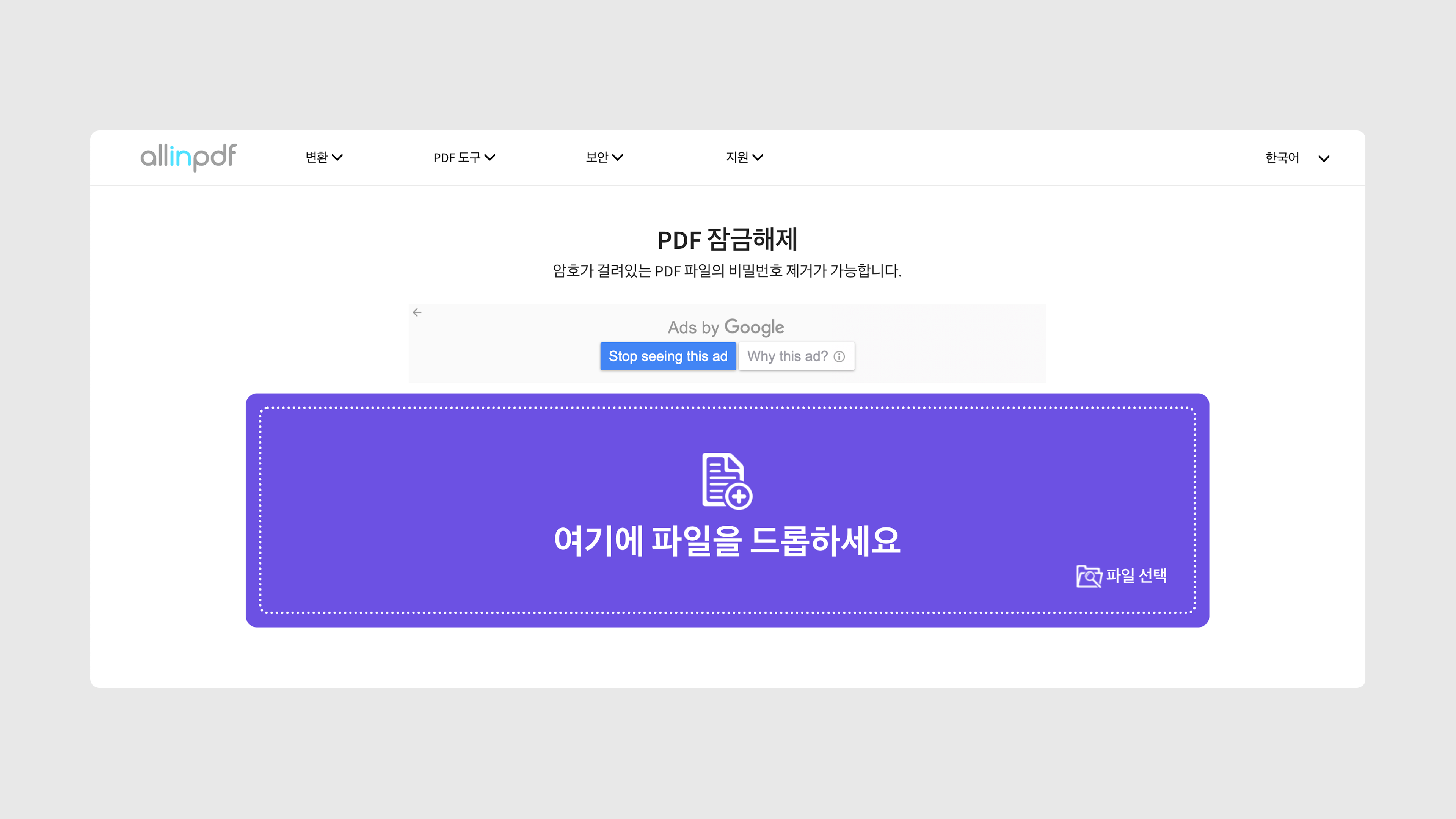Open the 변환 menu
The image size is (1456, 819).
tap(317, 157)
